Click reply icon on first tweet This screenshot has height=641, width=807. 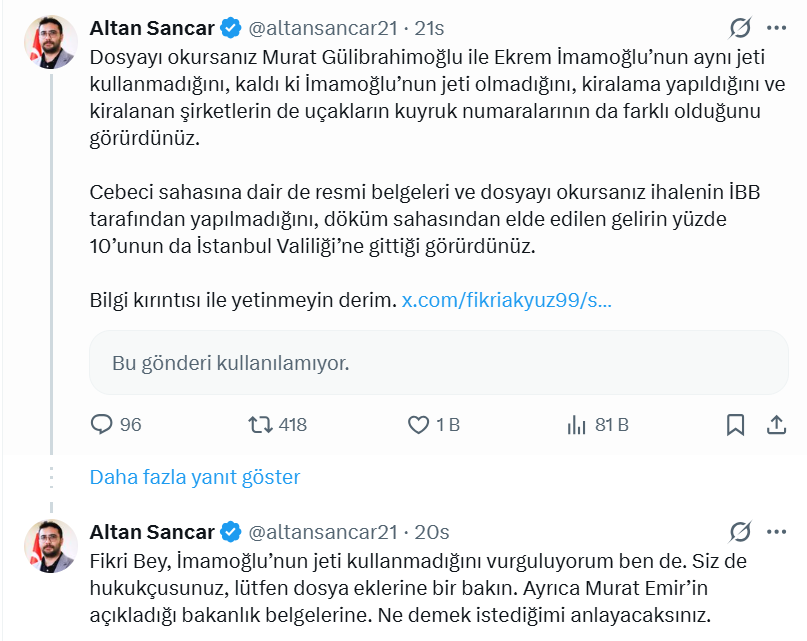point(102,425)
